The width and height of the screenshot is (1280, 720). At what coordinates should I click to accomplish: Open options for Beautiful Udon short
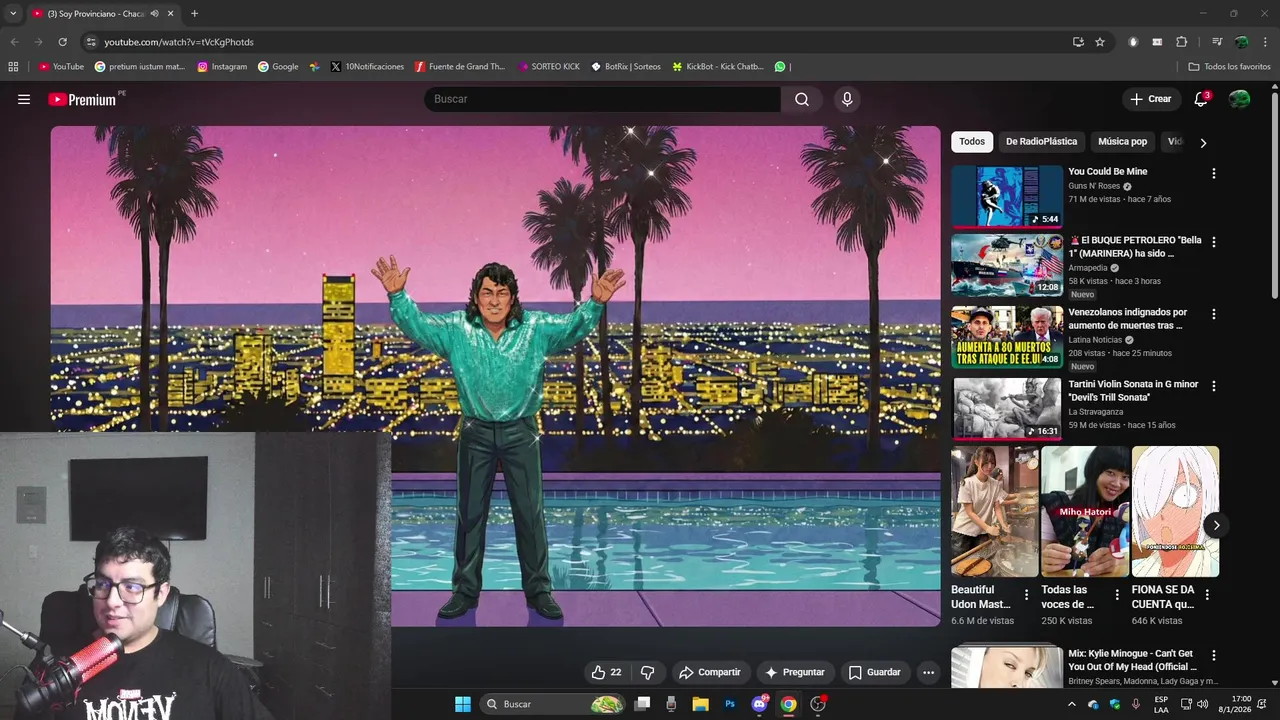[x=1026, y=595]
